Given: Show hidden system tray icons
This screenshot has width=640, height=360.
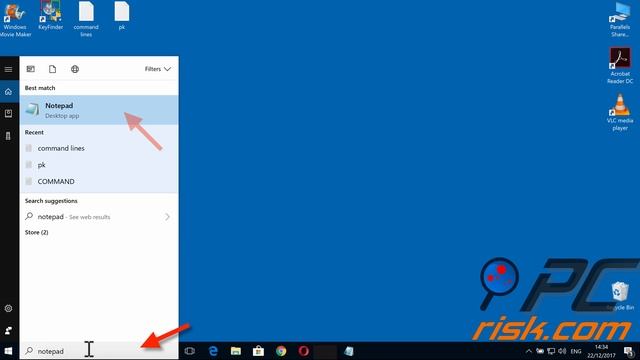Looking at the screenshot, I should coord(529,351).
